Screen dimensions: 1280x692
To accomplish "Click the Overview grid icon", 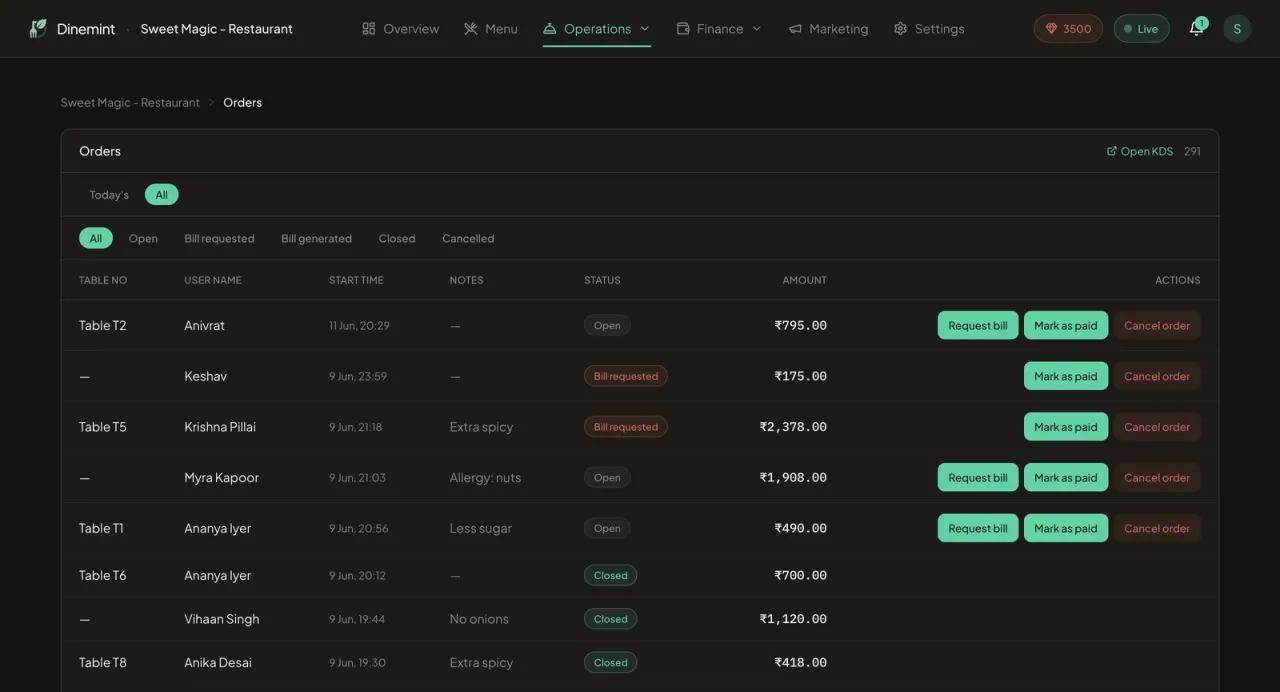I will click(369, 29).
